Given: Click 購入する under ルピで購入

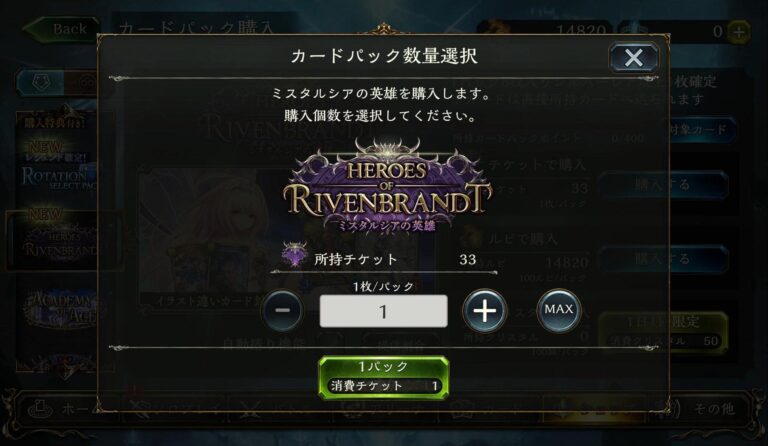Looking at the screenshot, I should pos(663,258).
